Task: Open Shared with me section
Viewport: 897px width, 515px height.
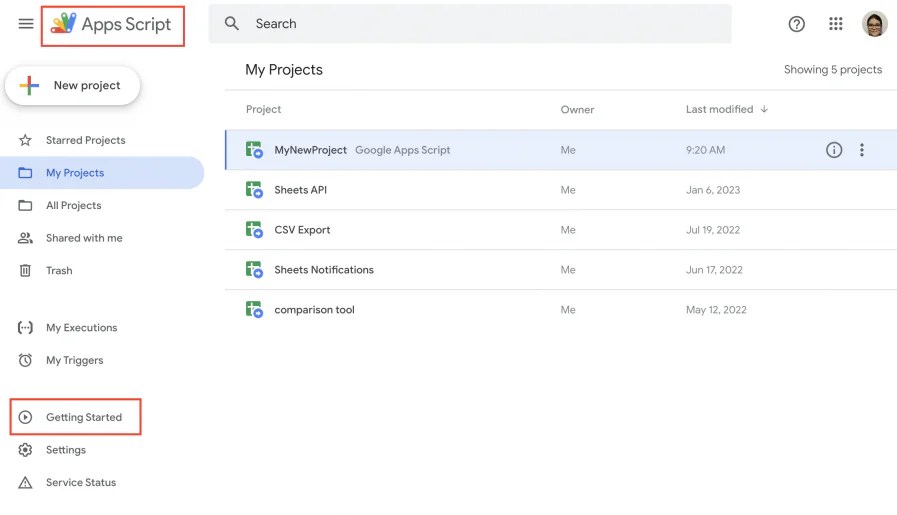Action: pyautogui.click(x=84, y=238)
